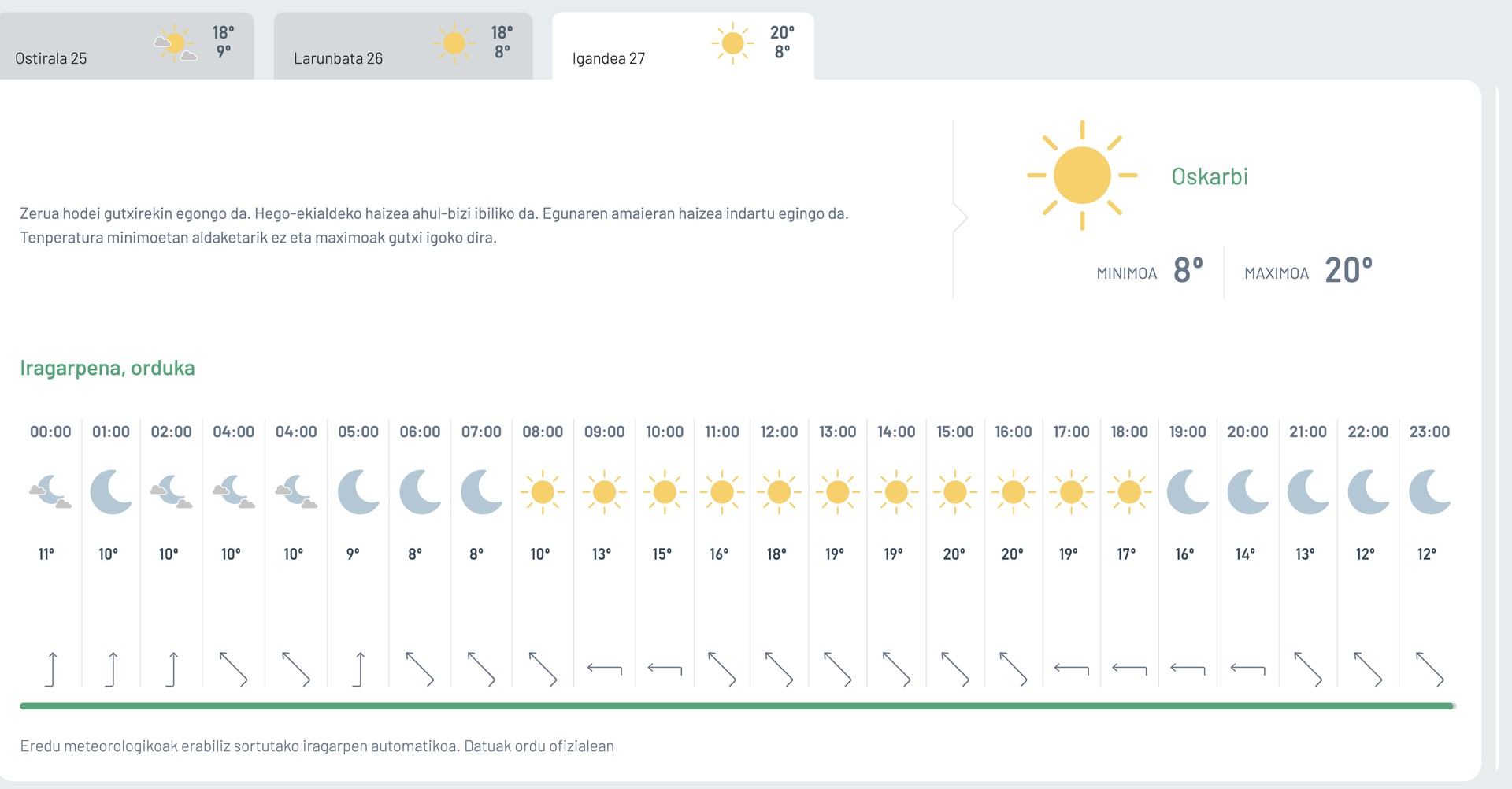The width and height of the screenshot is (1512, 789).
Task: Click the 21:00 hour label
Action: point(1308,432)
